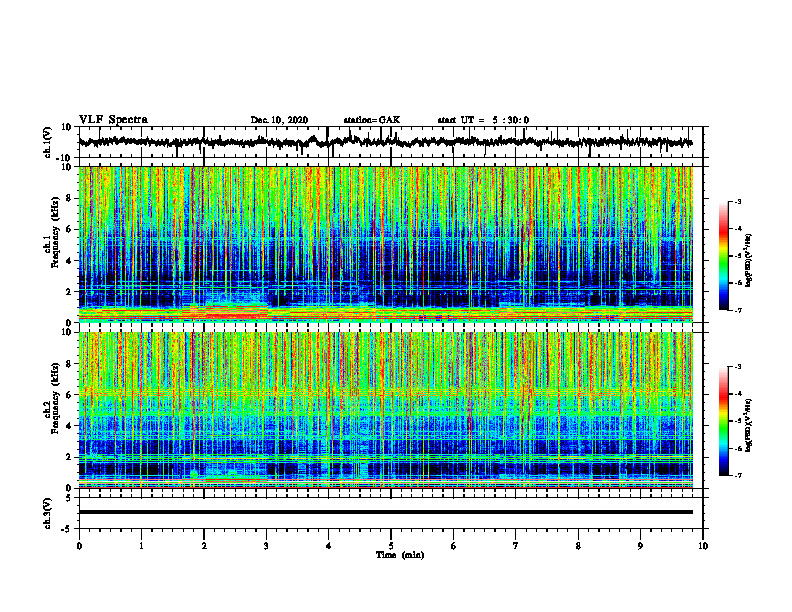Click time-axis tick label "4"
This screenshot has height=612, width=792.
tap(329, 546)
